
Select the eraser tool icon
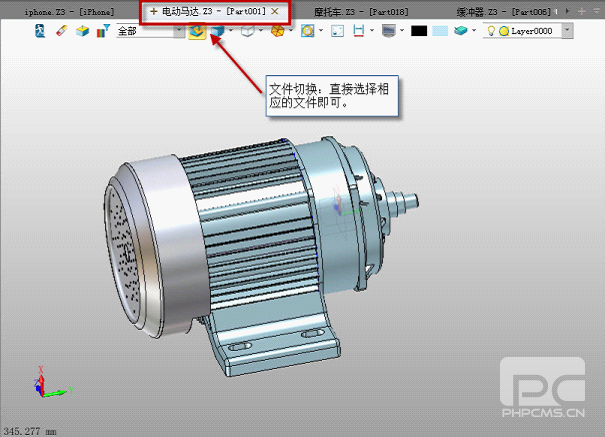pyautogui.click(x=61, y=31)
